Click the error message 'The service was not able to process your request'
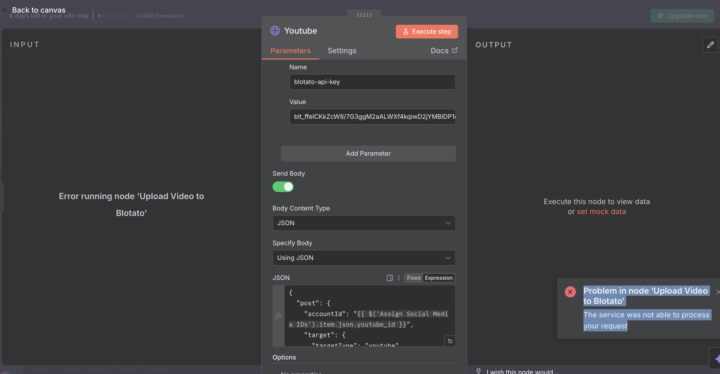 647,320
